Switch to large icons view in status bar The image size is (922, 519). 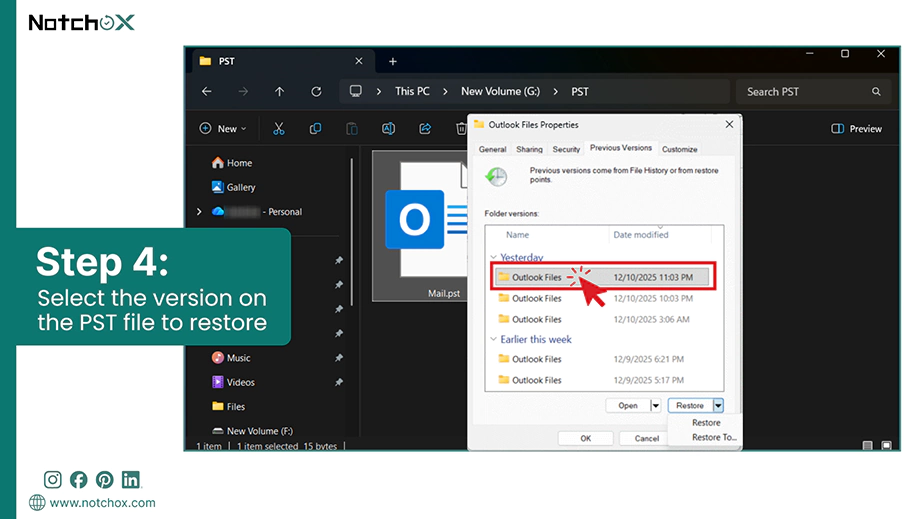[x=886, y=446]
